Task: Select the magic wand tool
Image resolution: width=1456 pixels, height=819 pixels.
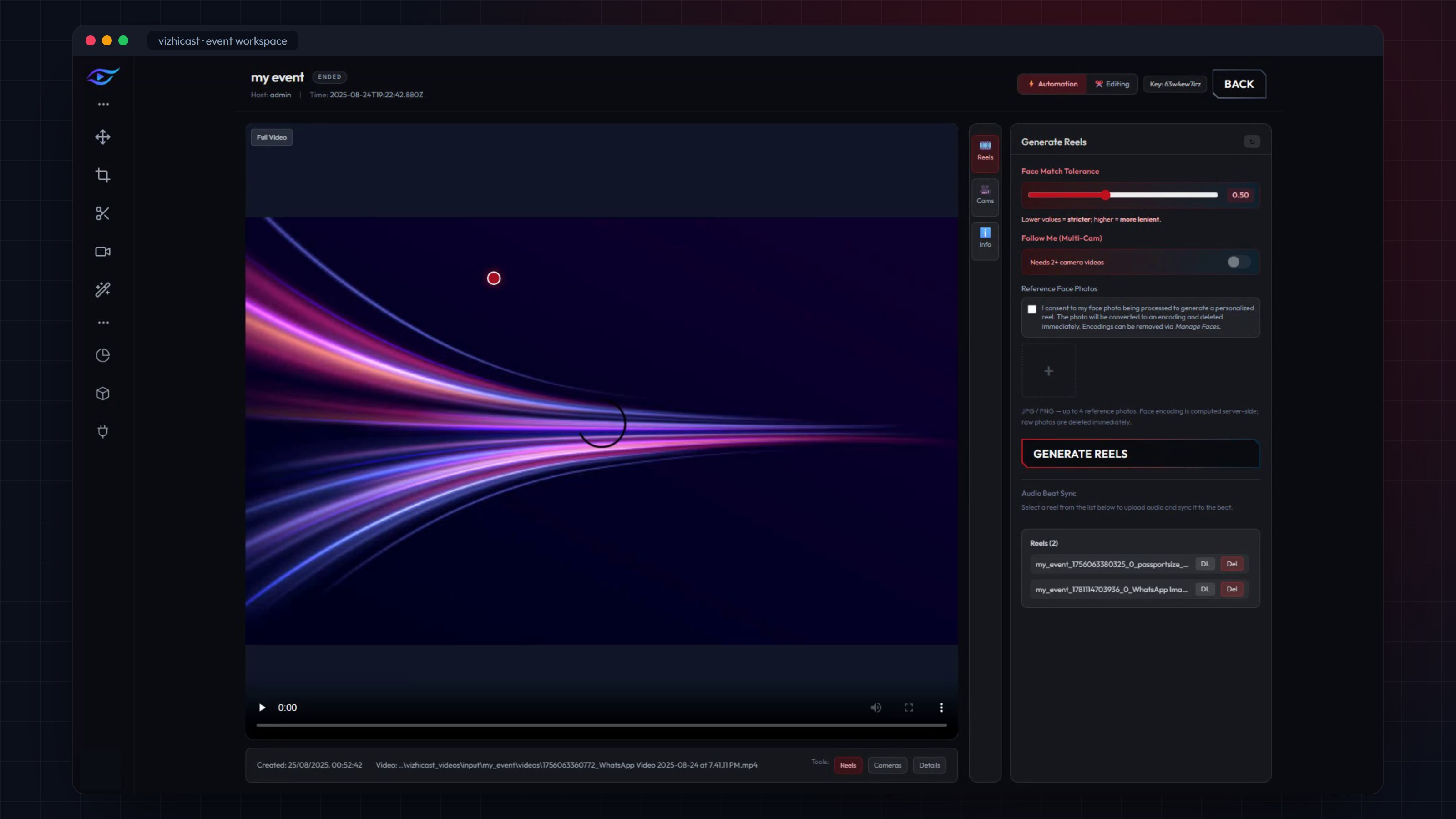Action: [x=103, y=289]
